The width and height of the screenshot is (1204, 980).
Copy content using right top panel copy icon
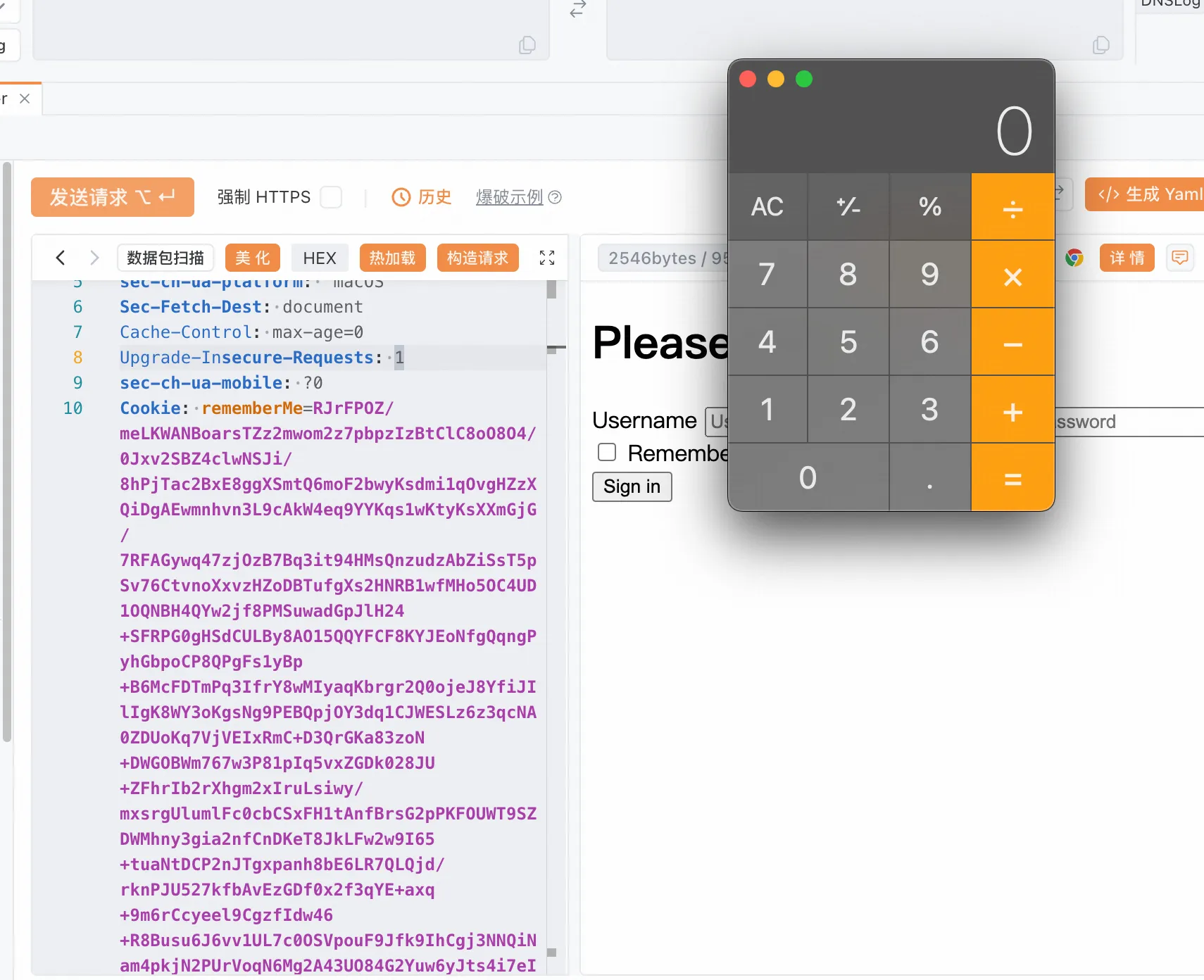tap(1100, 45)
